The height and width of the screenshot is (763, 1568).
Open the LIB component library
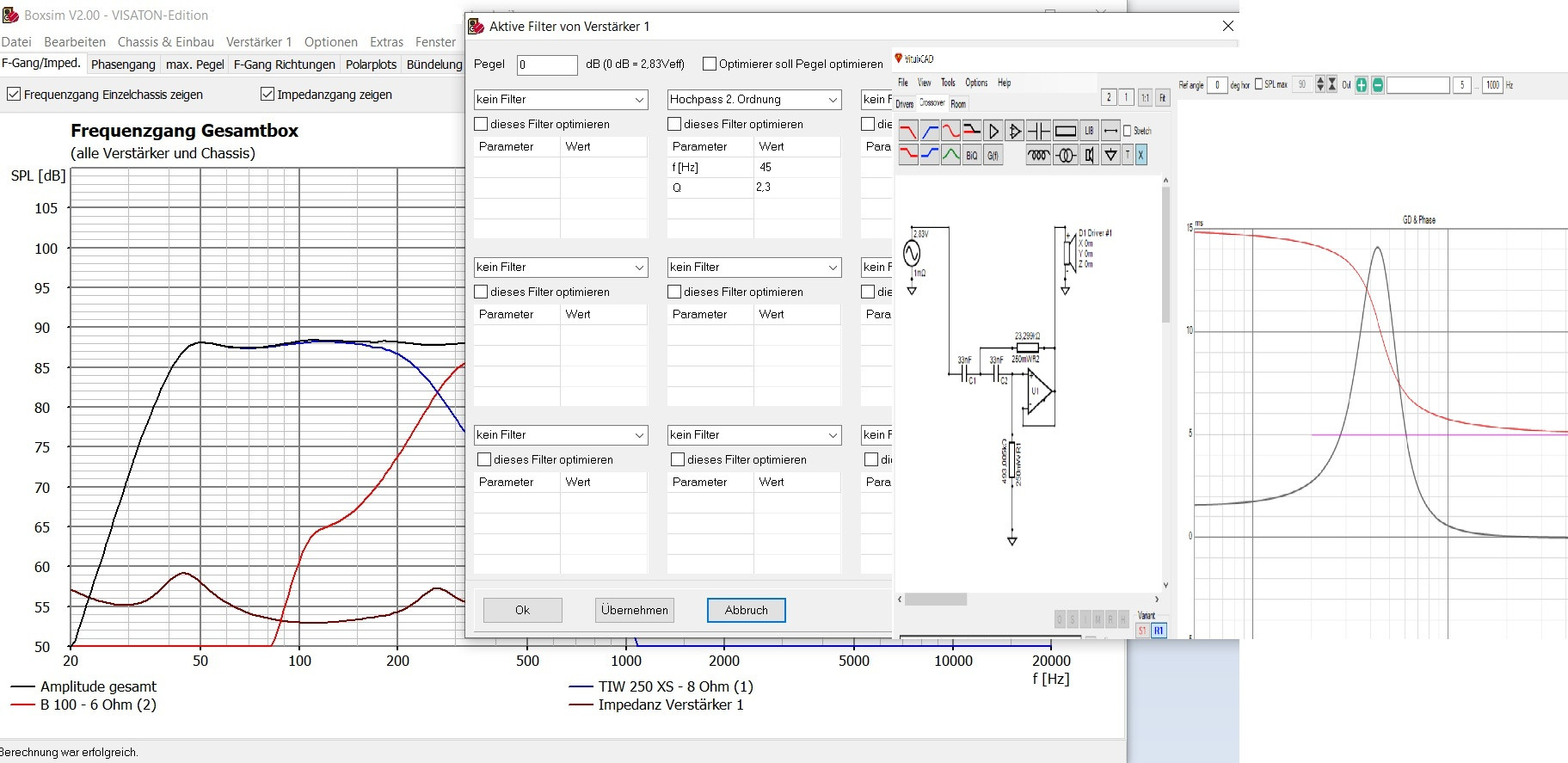(x=1089, y=132)
